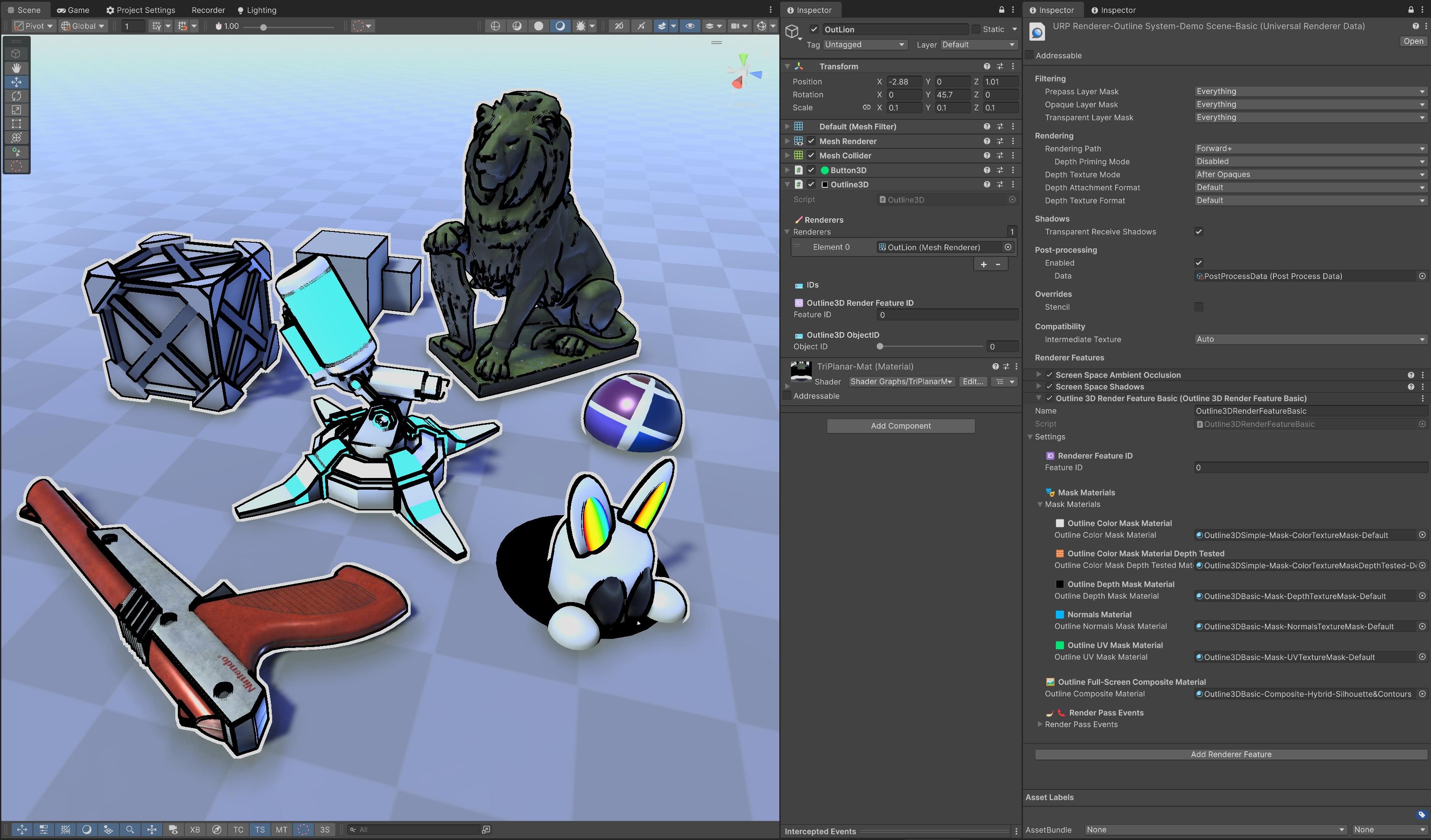This screenshot has height=840, width=1431.
Task: Open the Pivot mode dropdown
Action: click(x=34, y=26)
